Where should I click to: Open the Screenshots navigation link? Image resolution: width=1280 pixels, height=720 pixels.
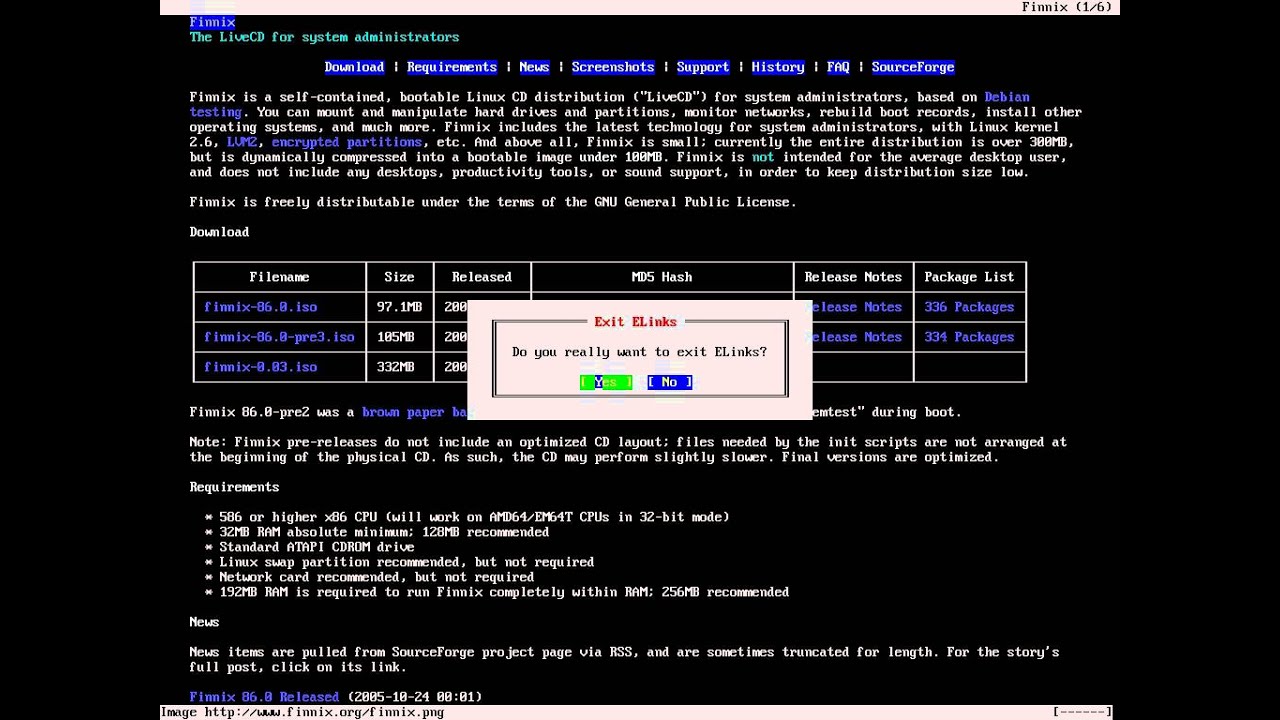tap(613, 67)
